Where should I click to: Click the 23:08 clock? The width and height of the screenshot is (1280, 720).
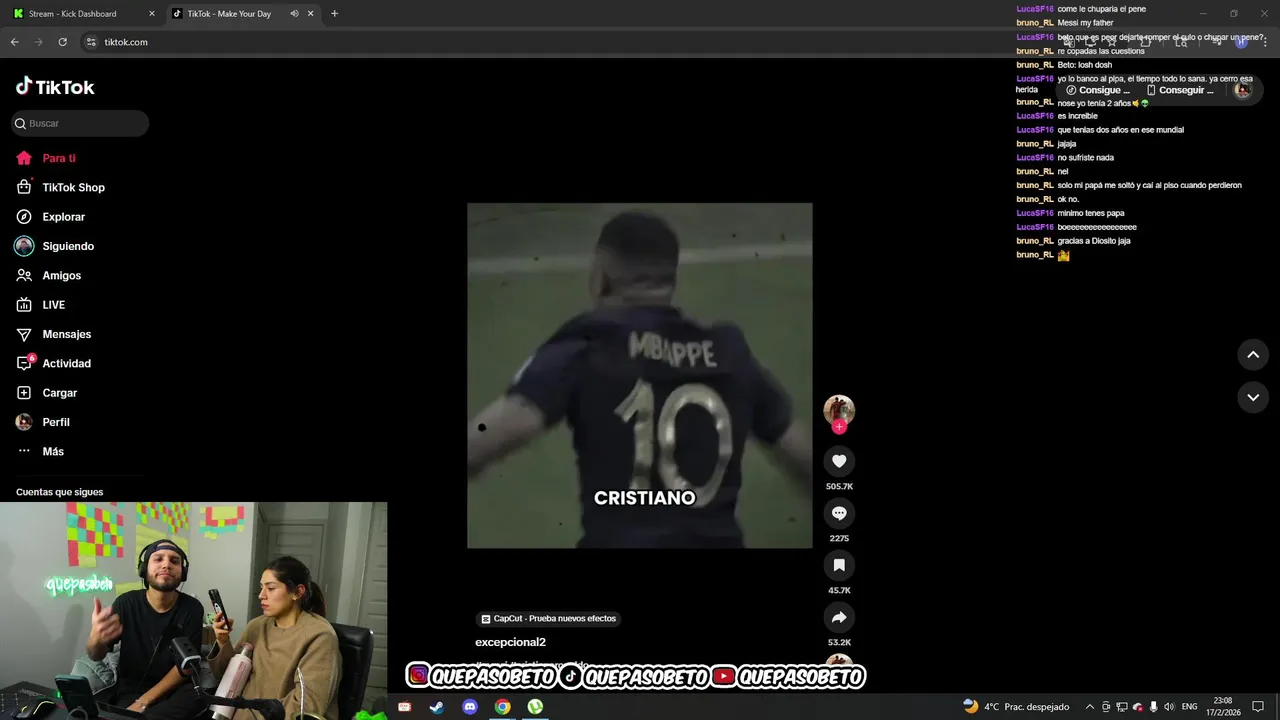(x=1222, y=701)
